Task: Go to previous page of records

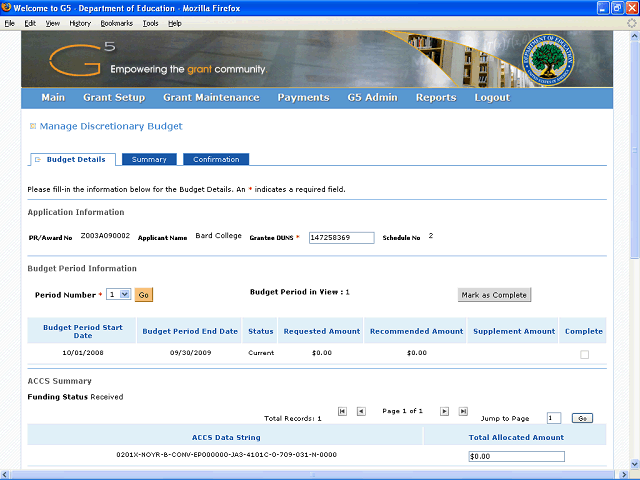Action: point(361,411)
